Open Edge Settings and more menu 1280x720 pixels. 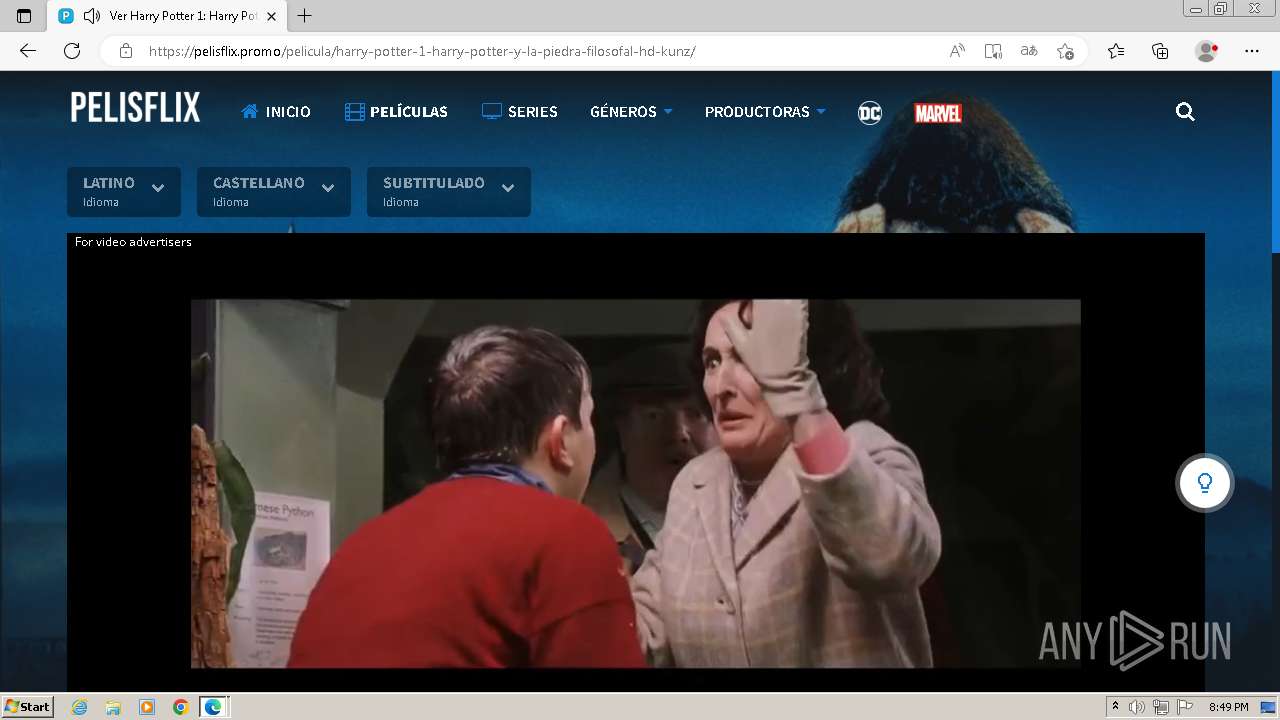tap(1252, 51)
